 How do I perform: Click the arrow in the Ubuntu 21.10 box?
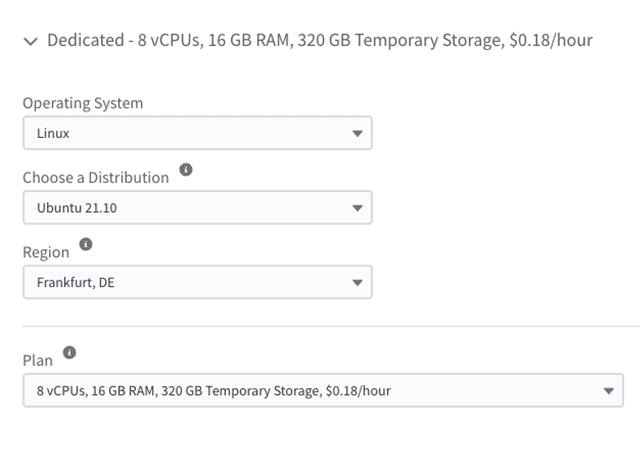[358, 208]
